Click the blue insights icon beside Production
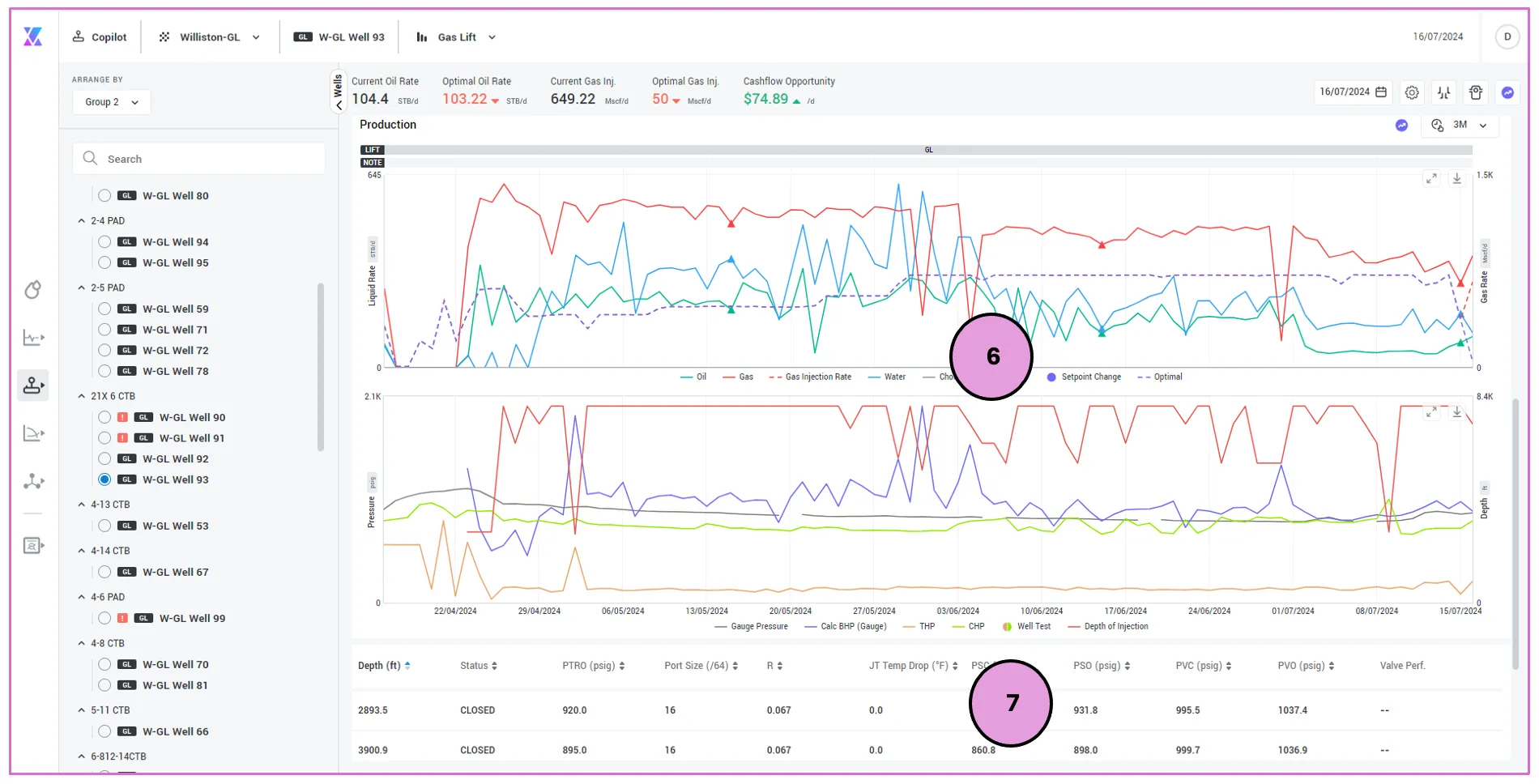 tap(1402, 125)
